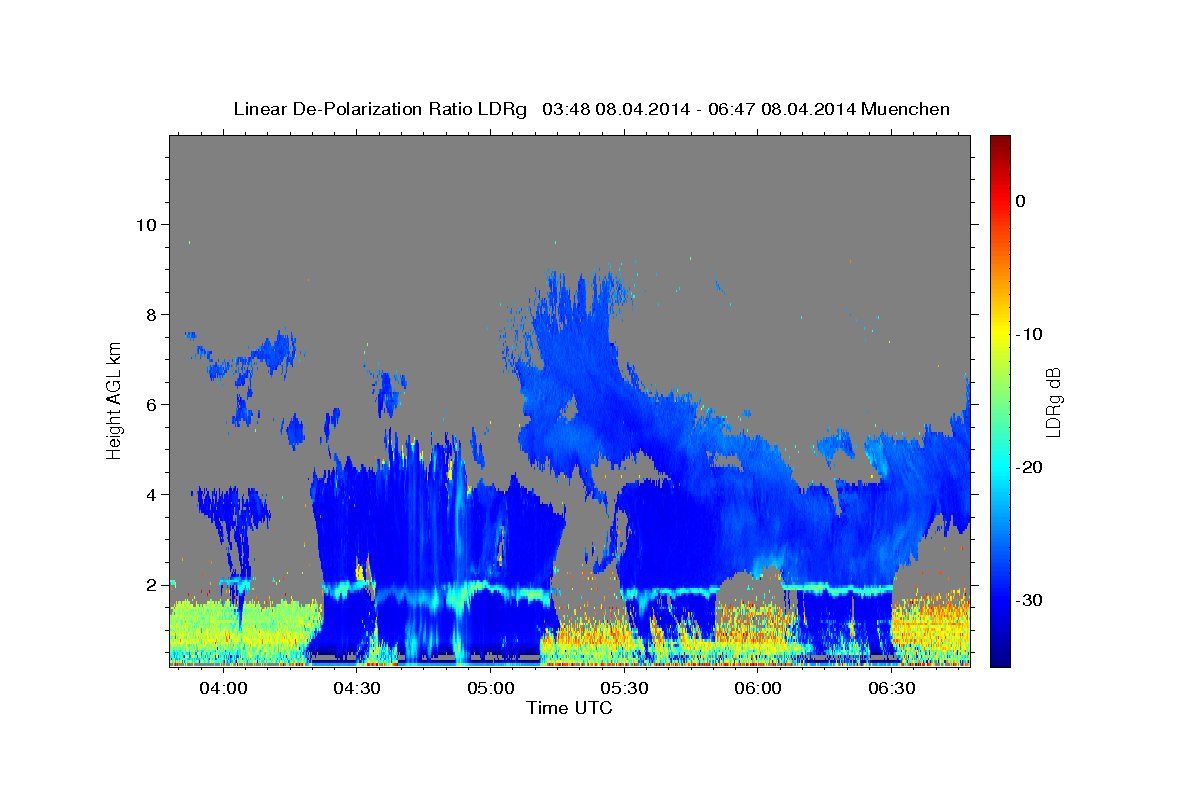Click the plot title text 'Linear De-Polarization Ratio LDRg'
The height and width of the screenshot is (800, 1200).
tap(379, 109)
